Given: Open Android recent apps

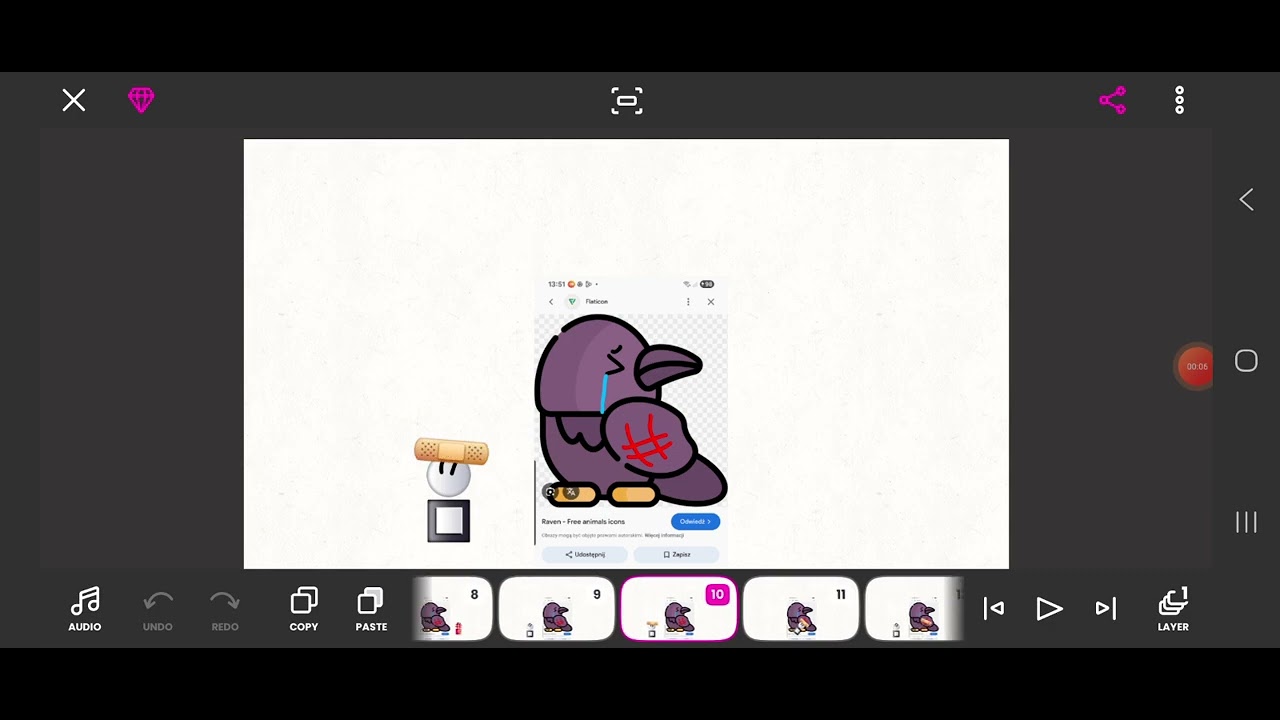Looking at the screenshot, I should (x=1246, y=522).
